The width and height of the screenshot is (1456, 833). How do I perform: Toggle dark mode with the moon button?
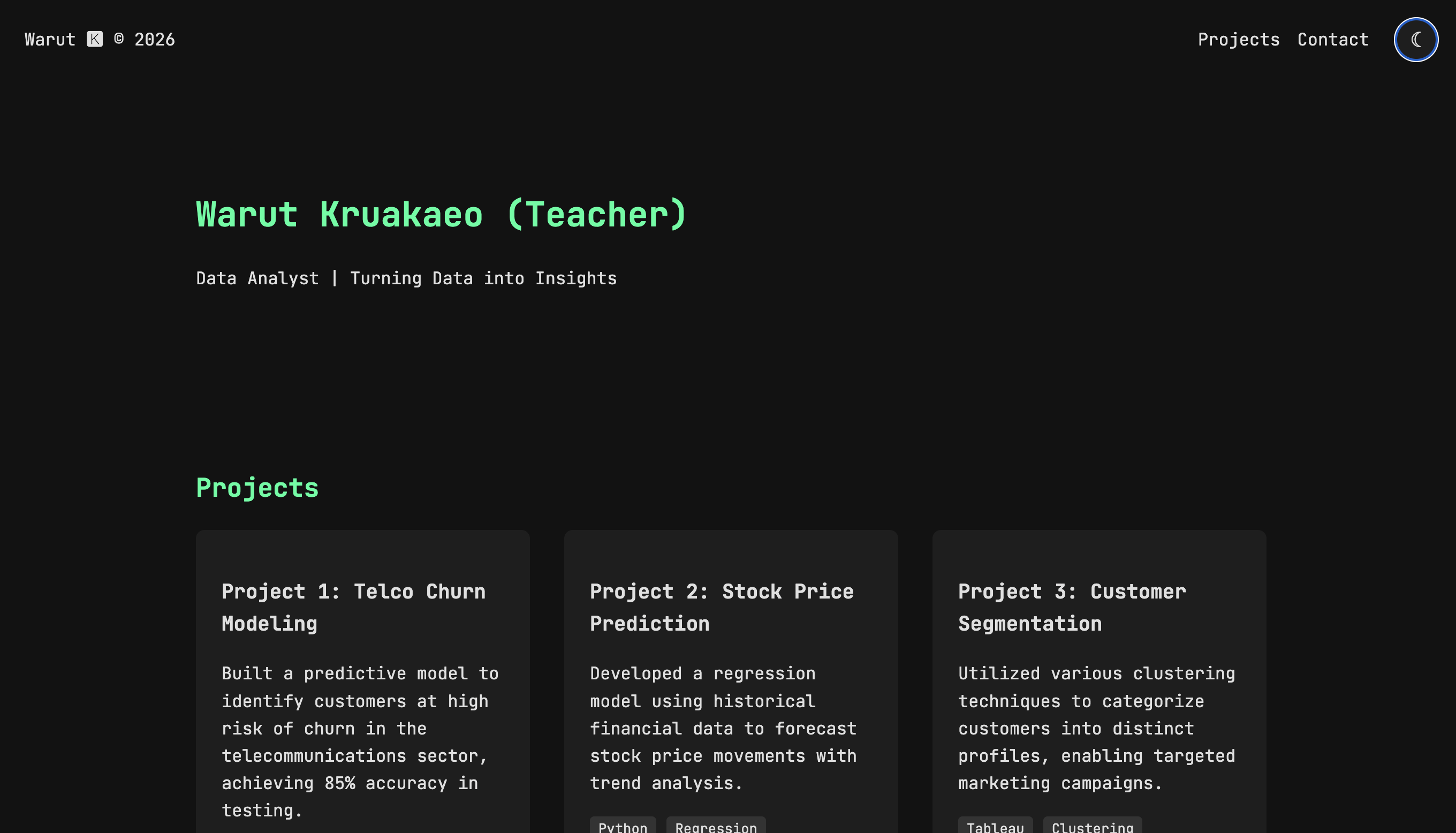pos(1415,40)
